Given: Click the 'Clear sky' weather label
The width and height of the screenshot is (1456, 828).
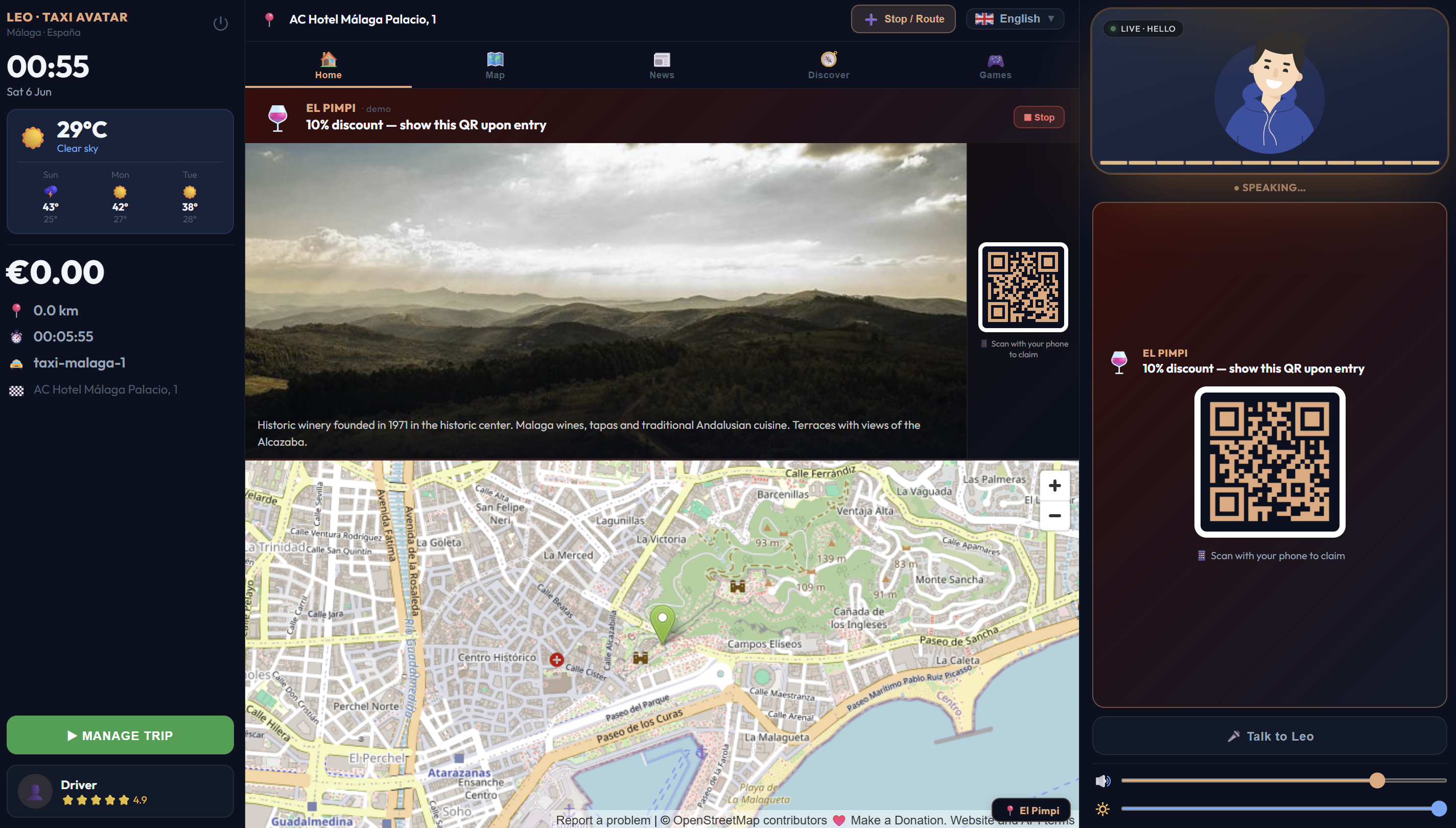Looking at the screenshot, I should [77, 148].
